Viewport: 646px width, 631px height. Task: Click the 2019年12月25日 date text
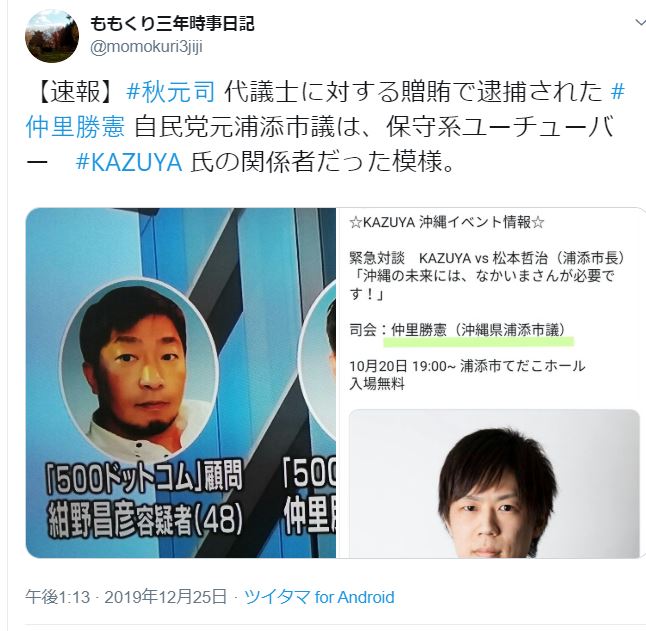[x=166, y=597]
